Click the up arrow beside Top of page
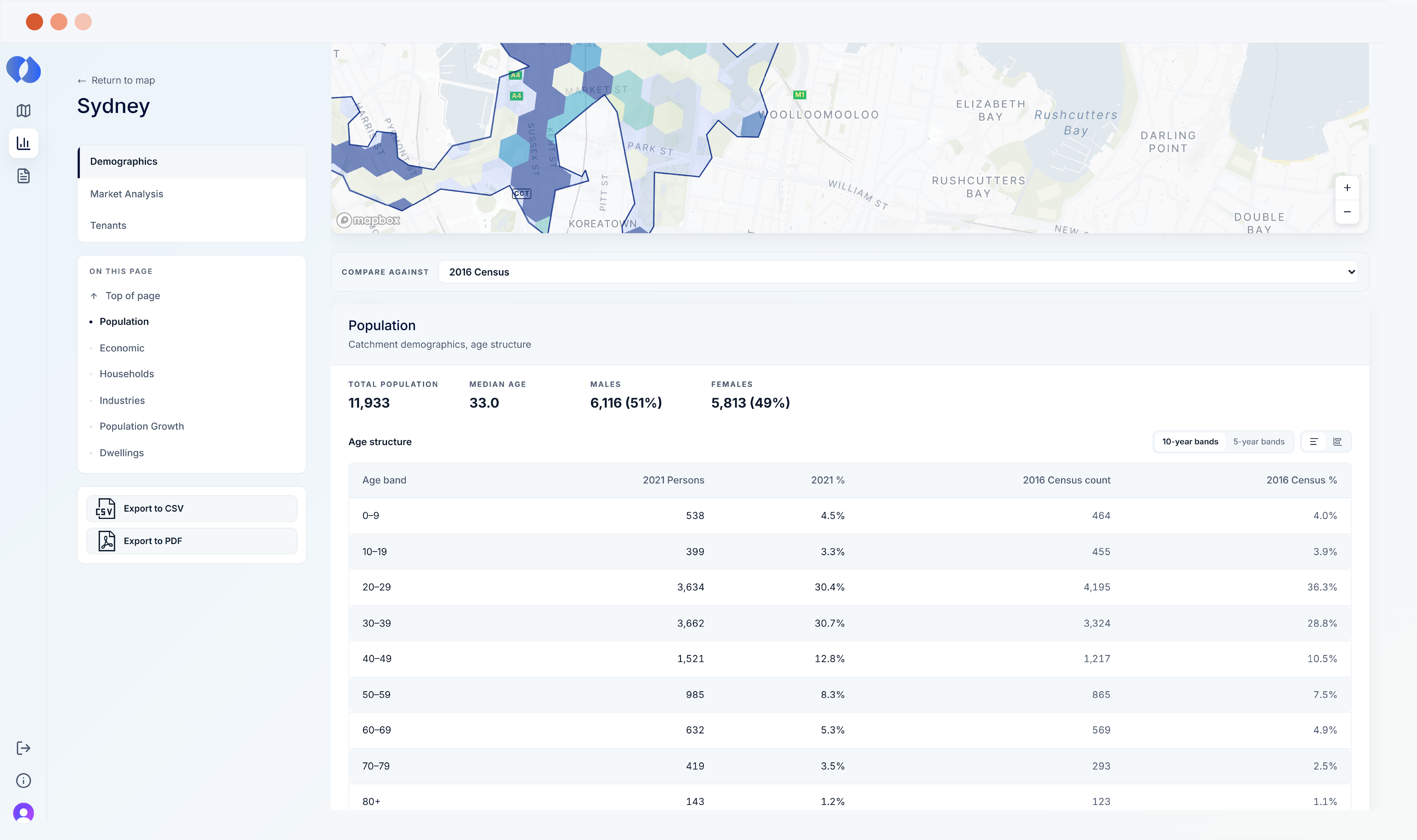Screen dimensions: 1417x840 pyautogui.click(x=94, y=296)
